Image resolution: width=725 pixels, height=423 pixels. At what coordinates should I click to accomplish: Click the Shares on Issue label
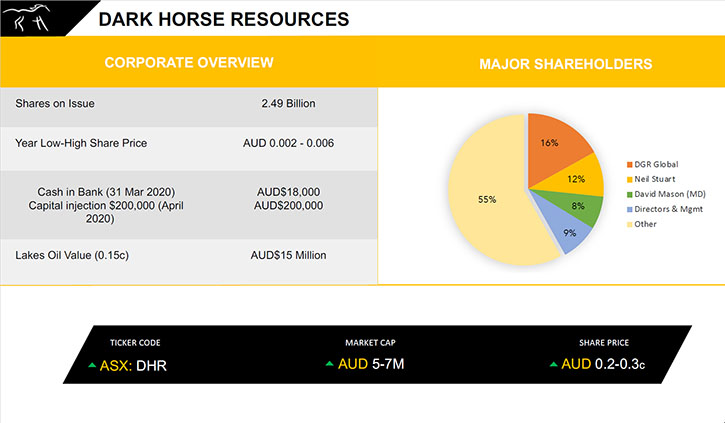pos(55,104)
